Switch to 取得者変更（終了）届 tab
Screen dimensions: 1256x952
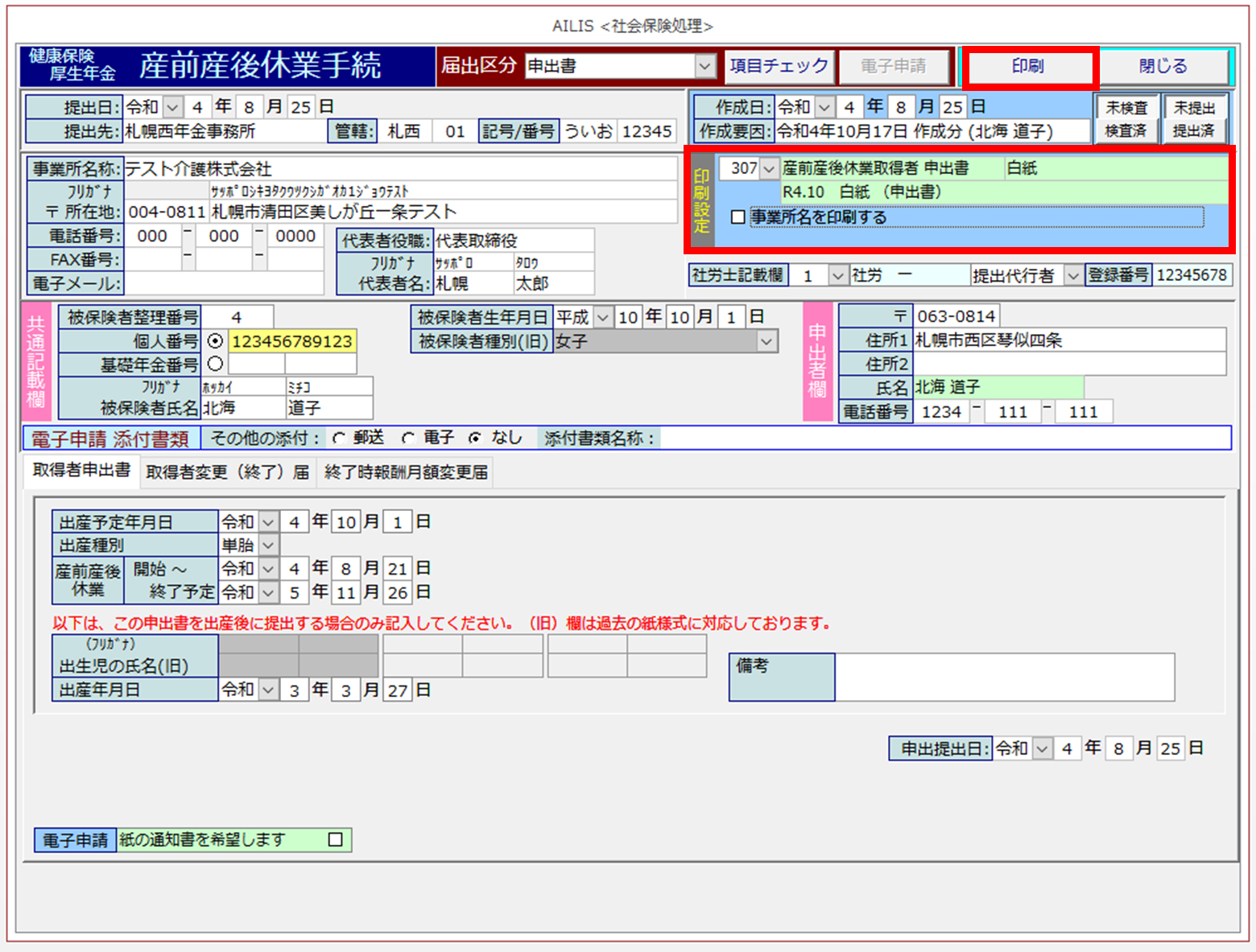pos(227,472)
